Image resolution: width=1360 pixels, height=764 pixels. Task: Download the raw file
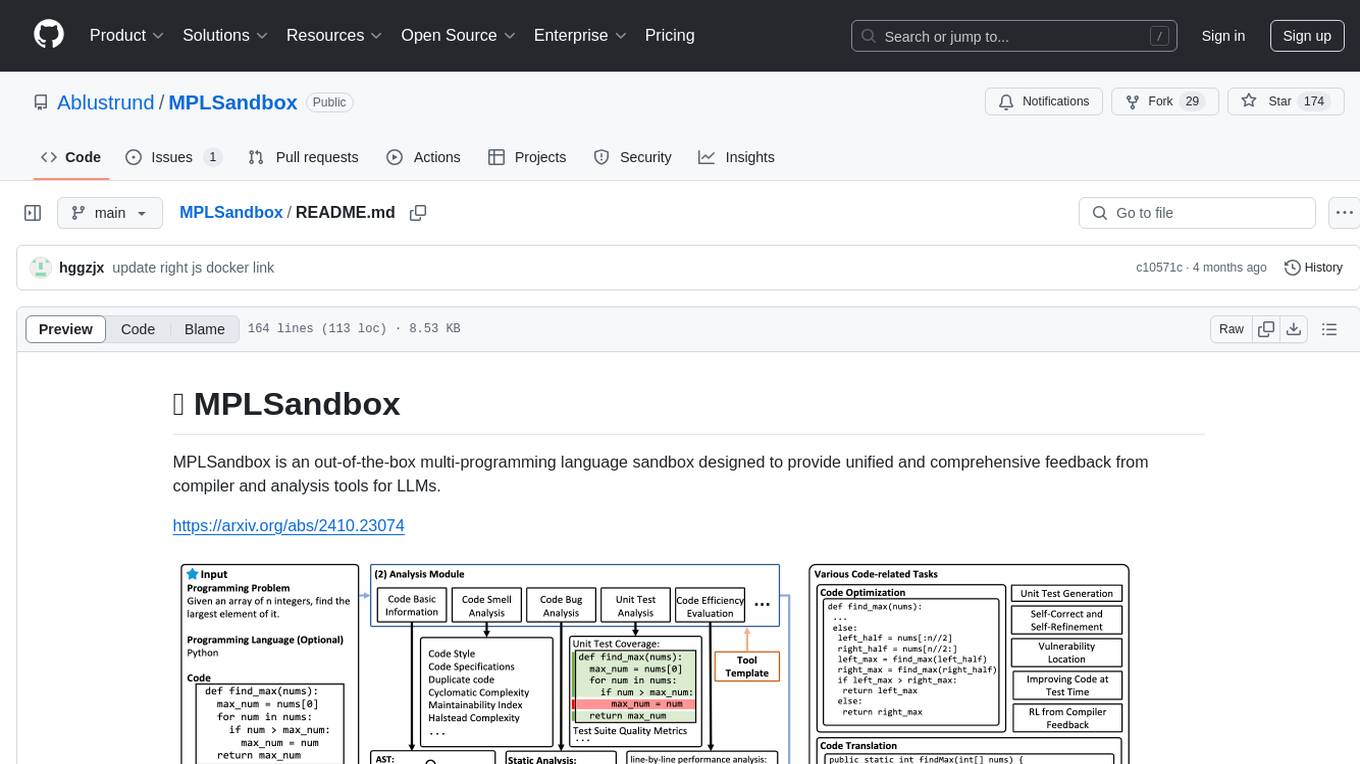click(1293, 329)
